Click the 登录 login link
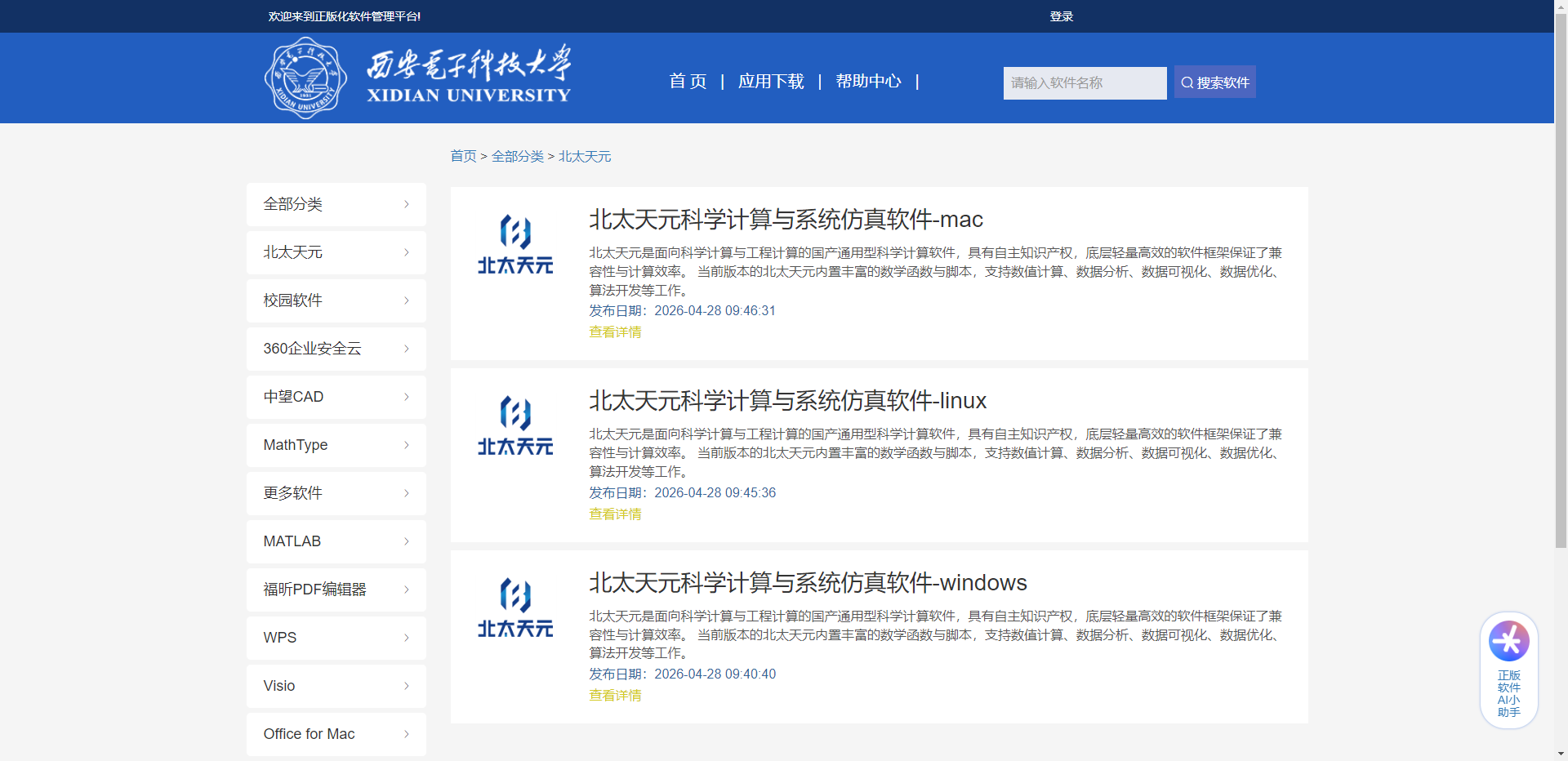 (1061, 16)
